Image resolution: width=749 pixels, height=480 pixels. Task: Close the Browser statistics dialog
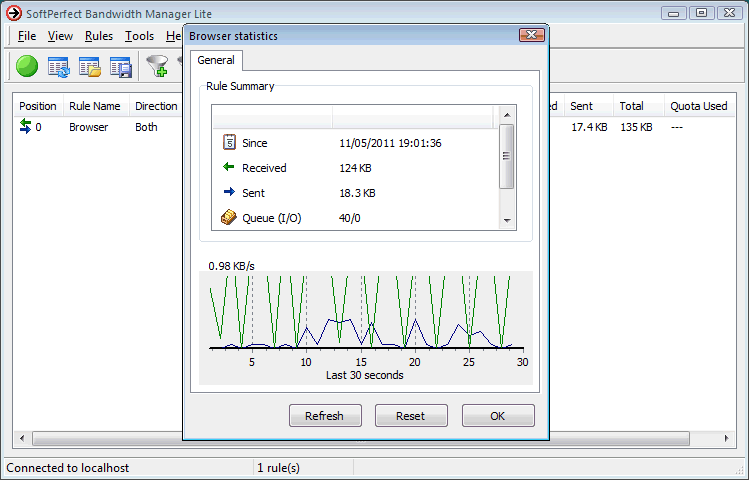pos(530,36)
